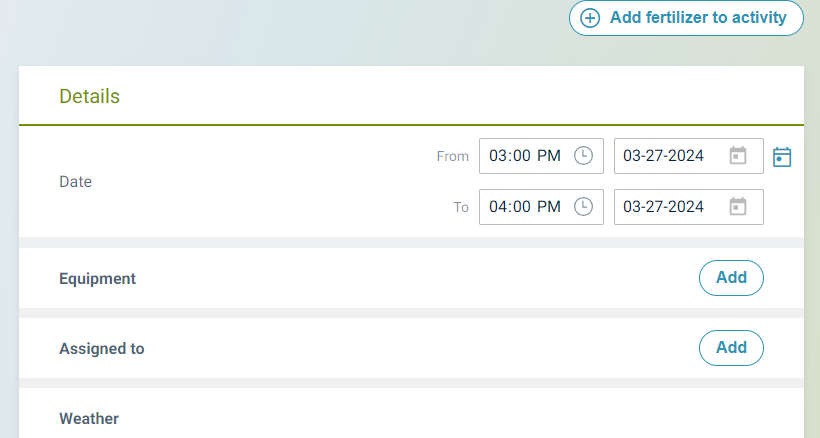This screenshot has height=438, width=820.
Task: Click the Weather section label
Action: 89,419
